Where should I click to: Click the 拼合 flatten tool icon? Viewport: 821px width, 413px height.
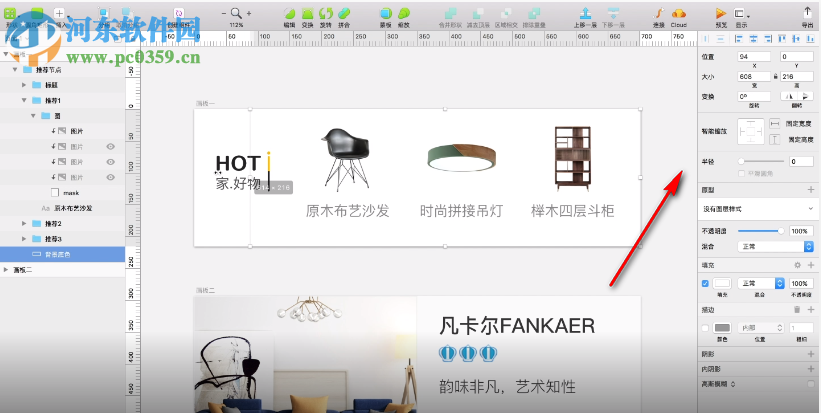[344, 13]
